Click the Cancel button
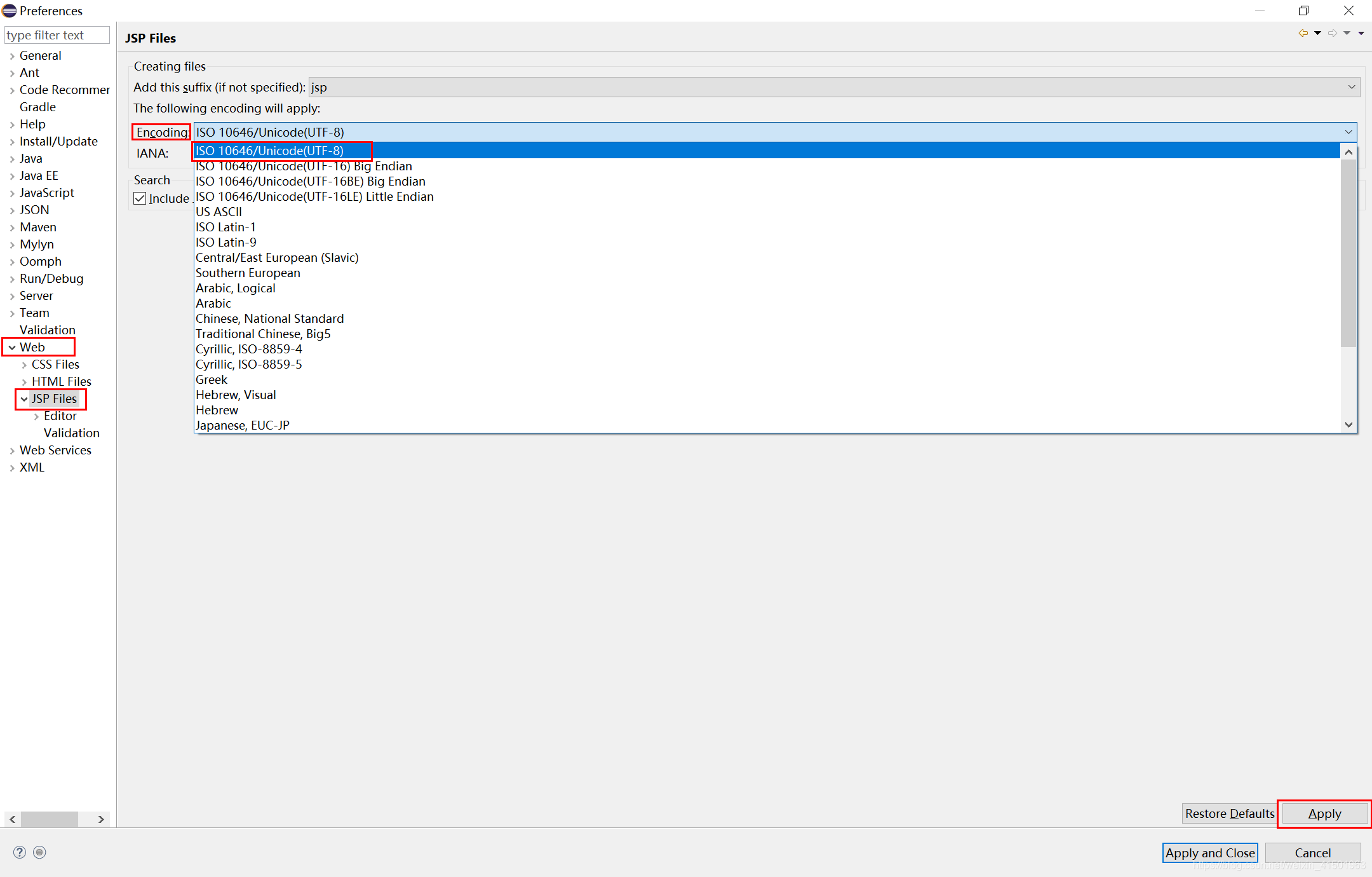Viewport: 1372px width, 877px height. (x=1313, y=853)
